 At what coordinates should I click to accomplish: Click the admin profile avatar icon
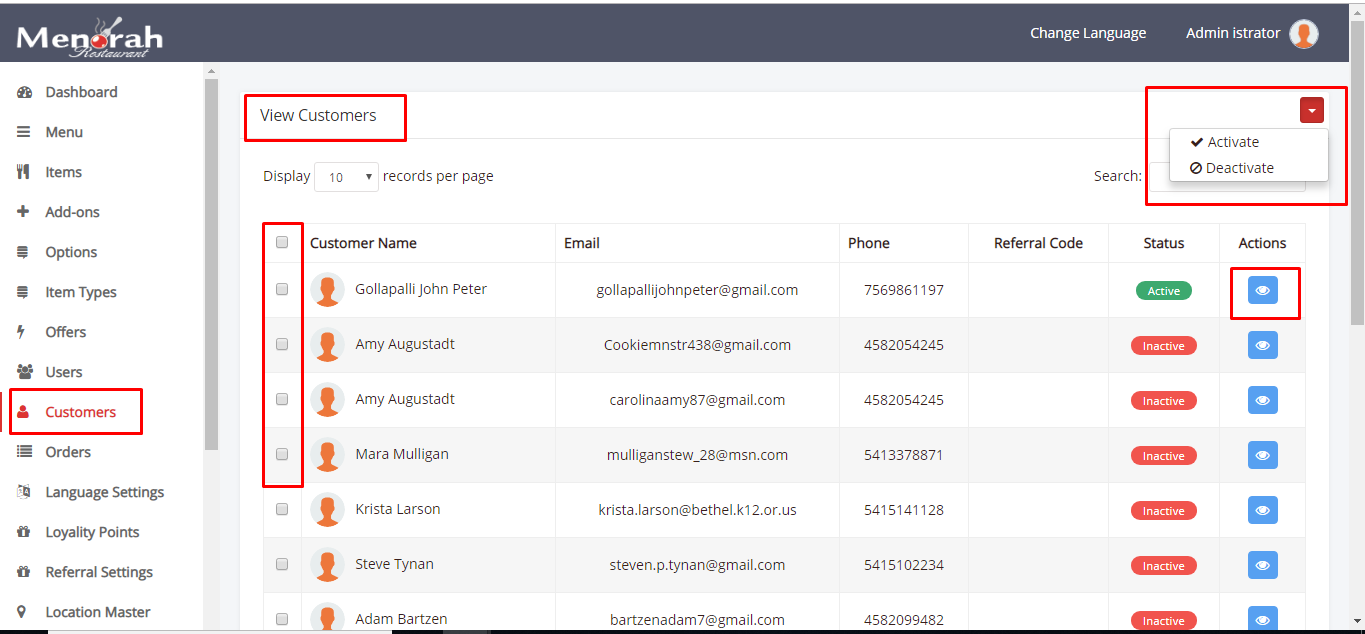(x=1303, y=34)
